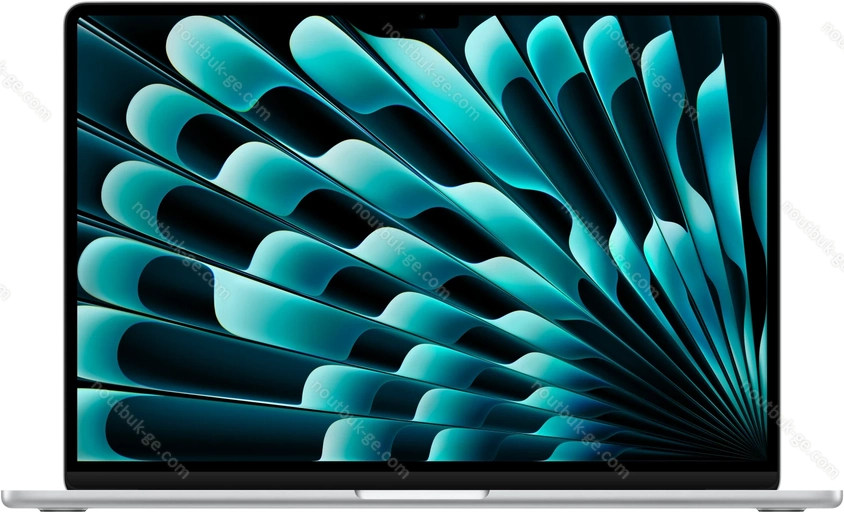Click the webcam lens inside the notch
Image resolution: width=844 pixels, height=513 pixels.
pos(421,16)
